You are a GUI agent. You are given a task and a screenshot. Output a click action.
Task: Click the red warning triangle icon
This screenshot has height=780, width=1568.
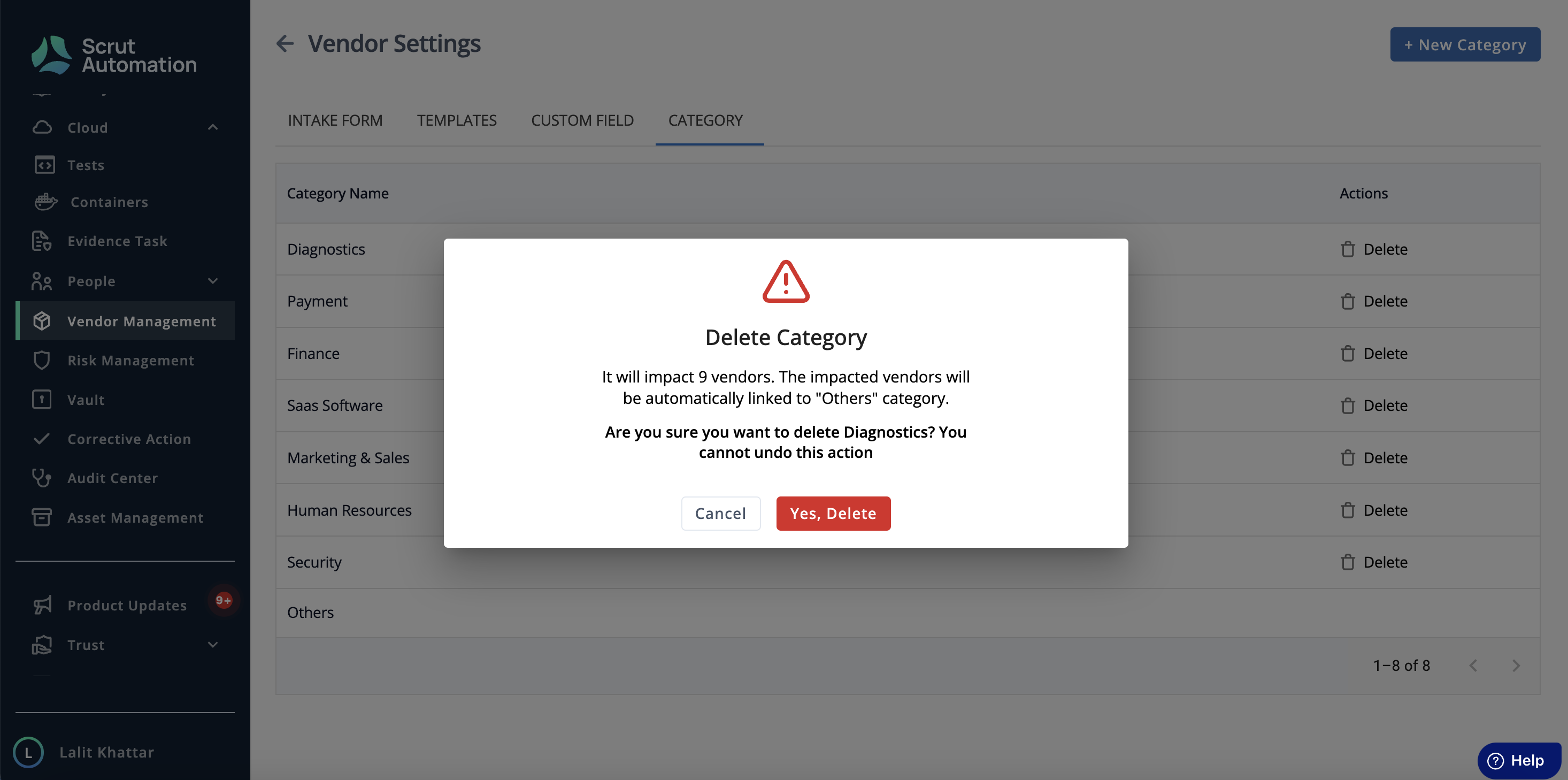coord(785,281)
